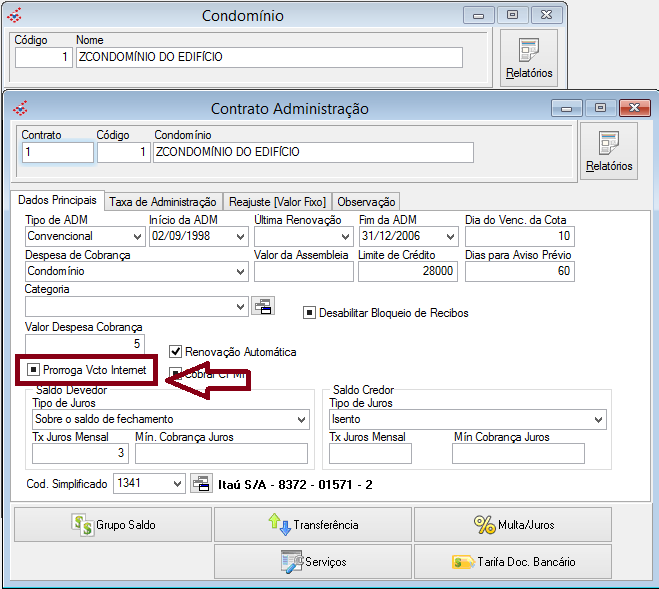Open the Início da ADM date picker
The height and width of the screenshot is (589, 659).
(x=240, y=237)
